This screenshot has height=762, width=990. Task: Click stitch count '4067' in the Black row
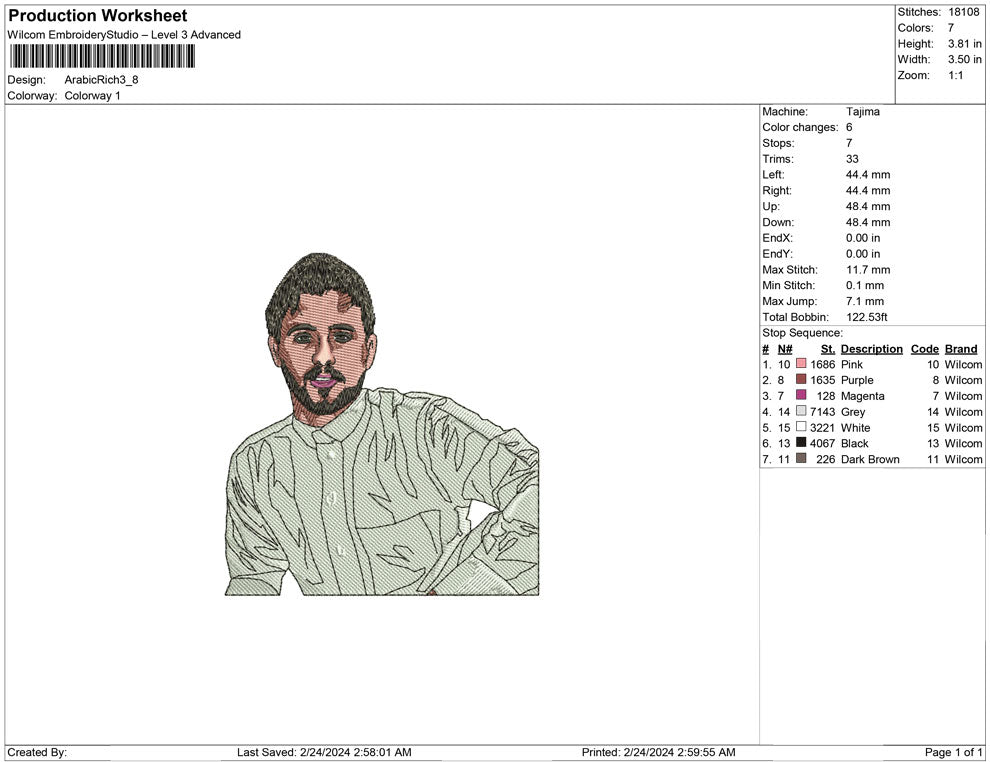pyautogui.click(x=822, y=443)
